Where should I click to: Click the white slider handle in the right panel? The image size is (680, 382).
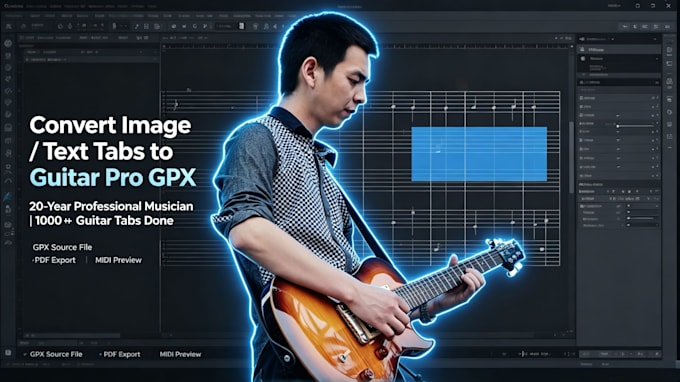(x=618, y=126)
